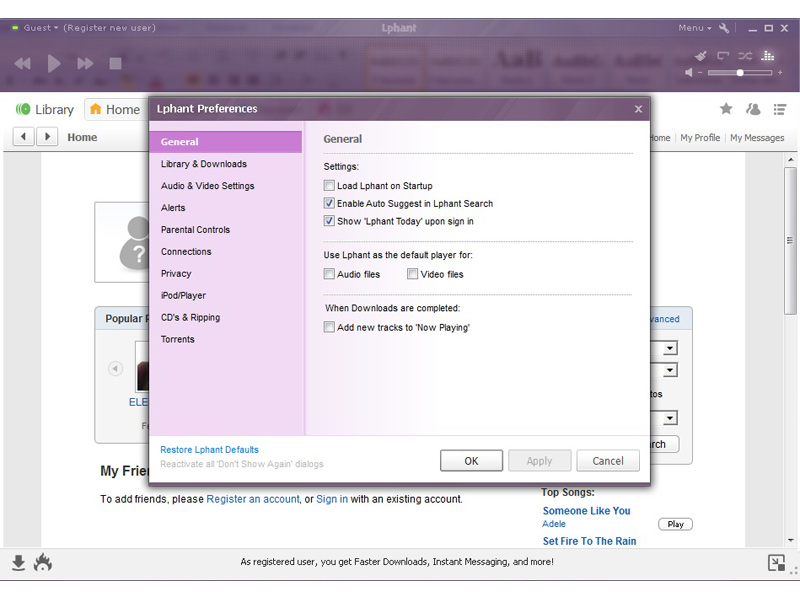Tick Add new tracks to 'Now Playing'

click(x=329, y=327)
